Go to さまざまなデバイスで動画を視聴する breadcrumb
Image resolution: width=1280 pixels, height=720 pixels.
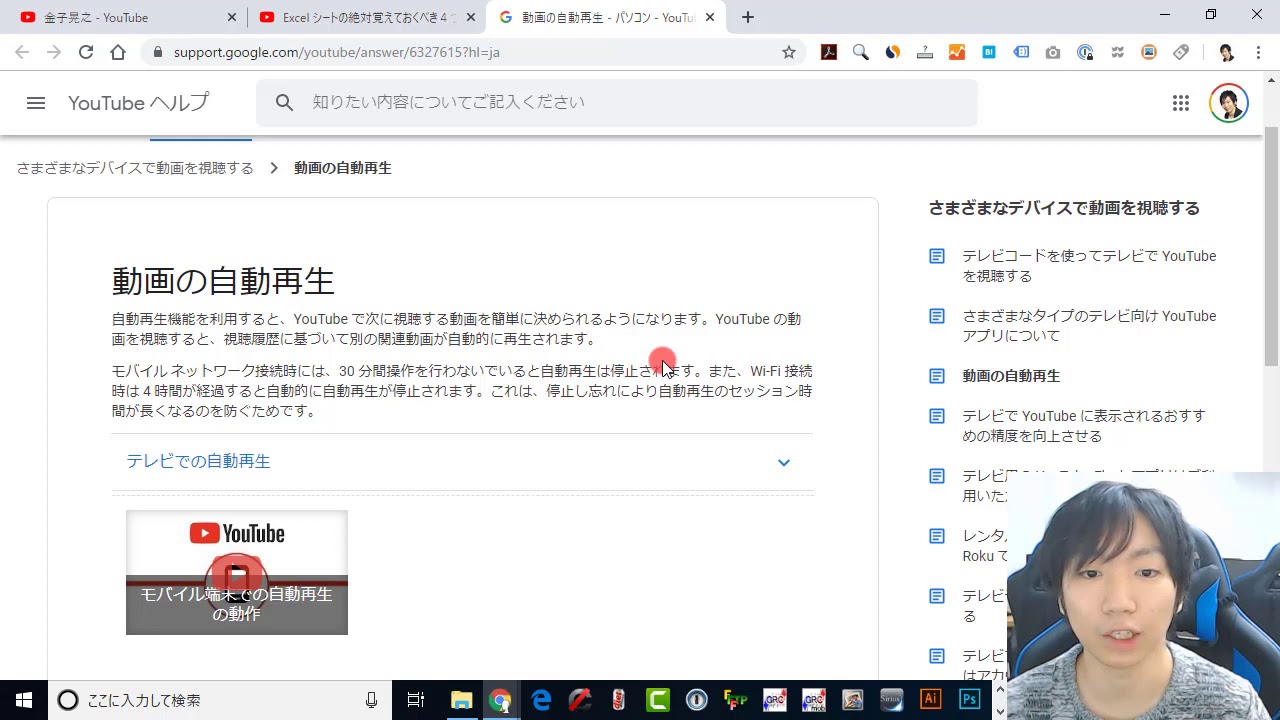coord(135,168)
